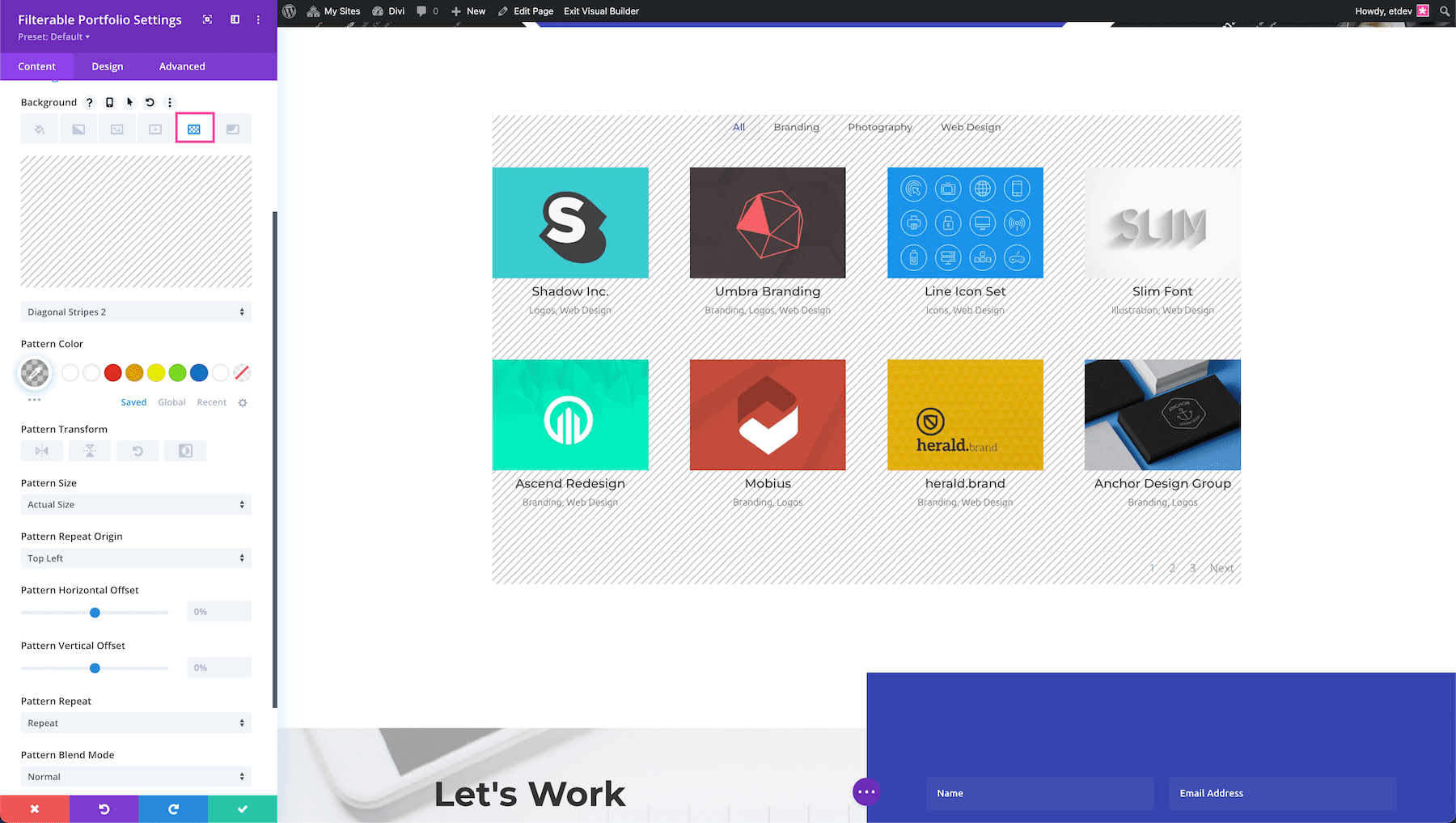Change Pattern Repeat Origin from Top Left
This screenshot has width=1456, height=823.
click(135, 558)
